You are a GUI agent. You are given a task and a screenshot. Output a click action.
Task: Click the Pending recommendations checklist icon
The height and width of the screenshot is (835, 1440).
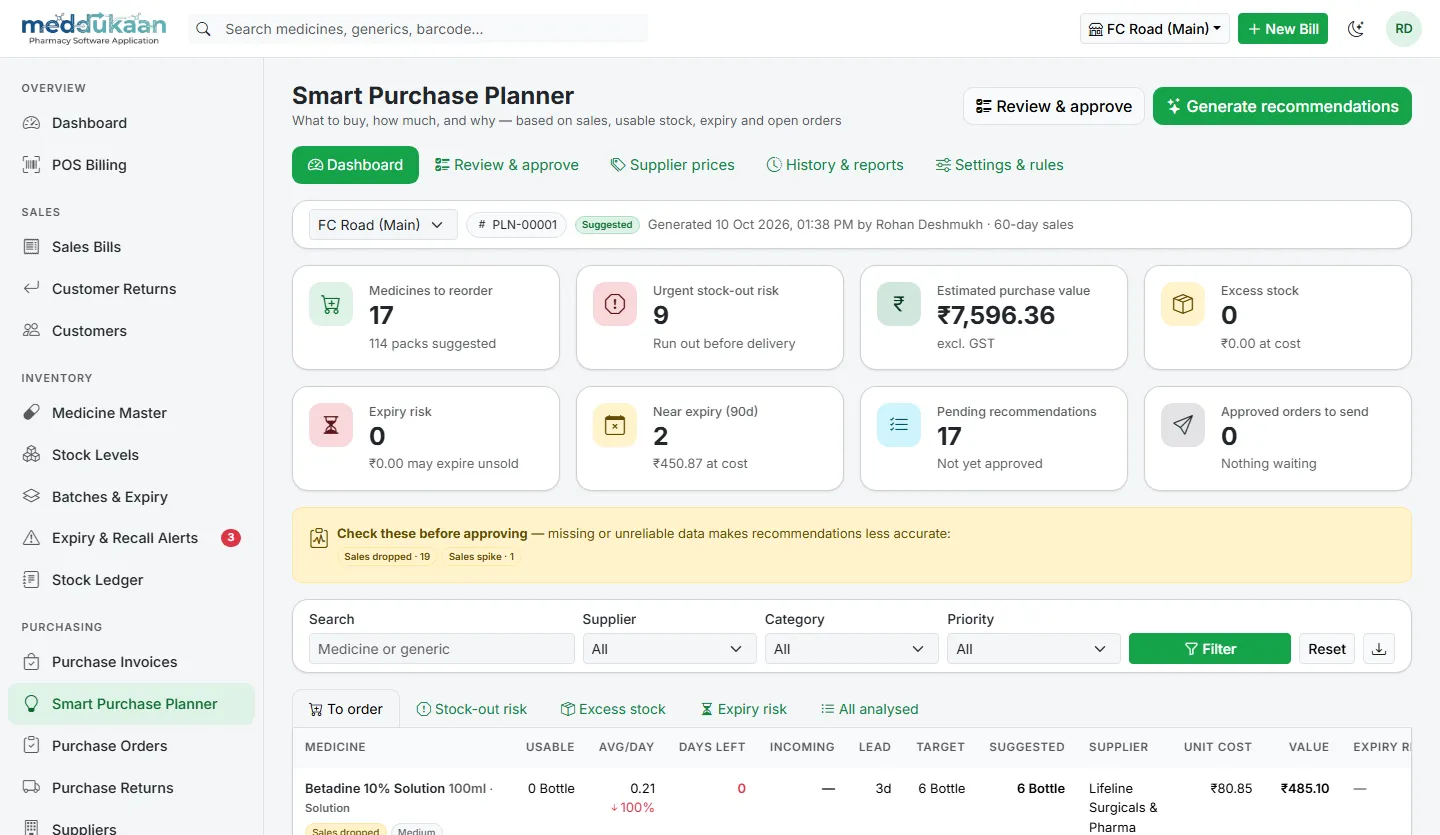click(x=899, y=425)
